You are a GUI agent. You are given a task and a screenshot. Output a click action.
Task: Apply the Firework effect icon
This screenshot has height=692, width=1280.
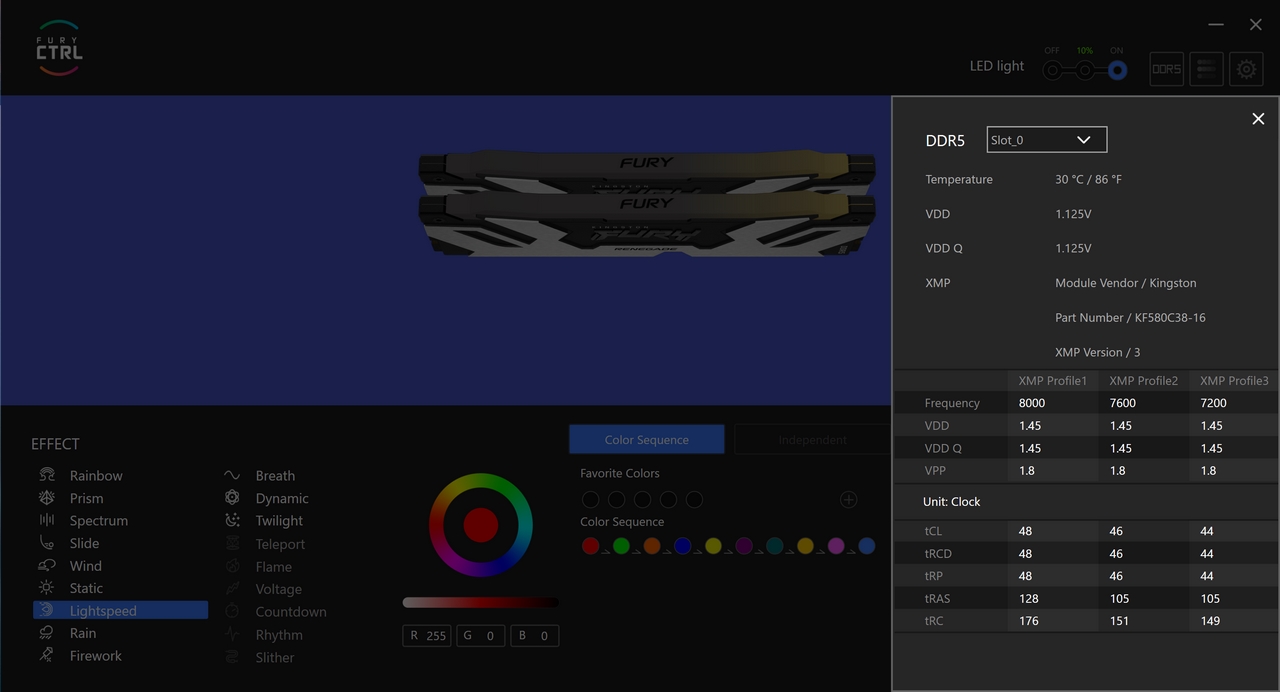point(47,655)
